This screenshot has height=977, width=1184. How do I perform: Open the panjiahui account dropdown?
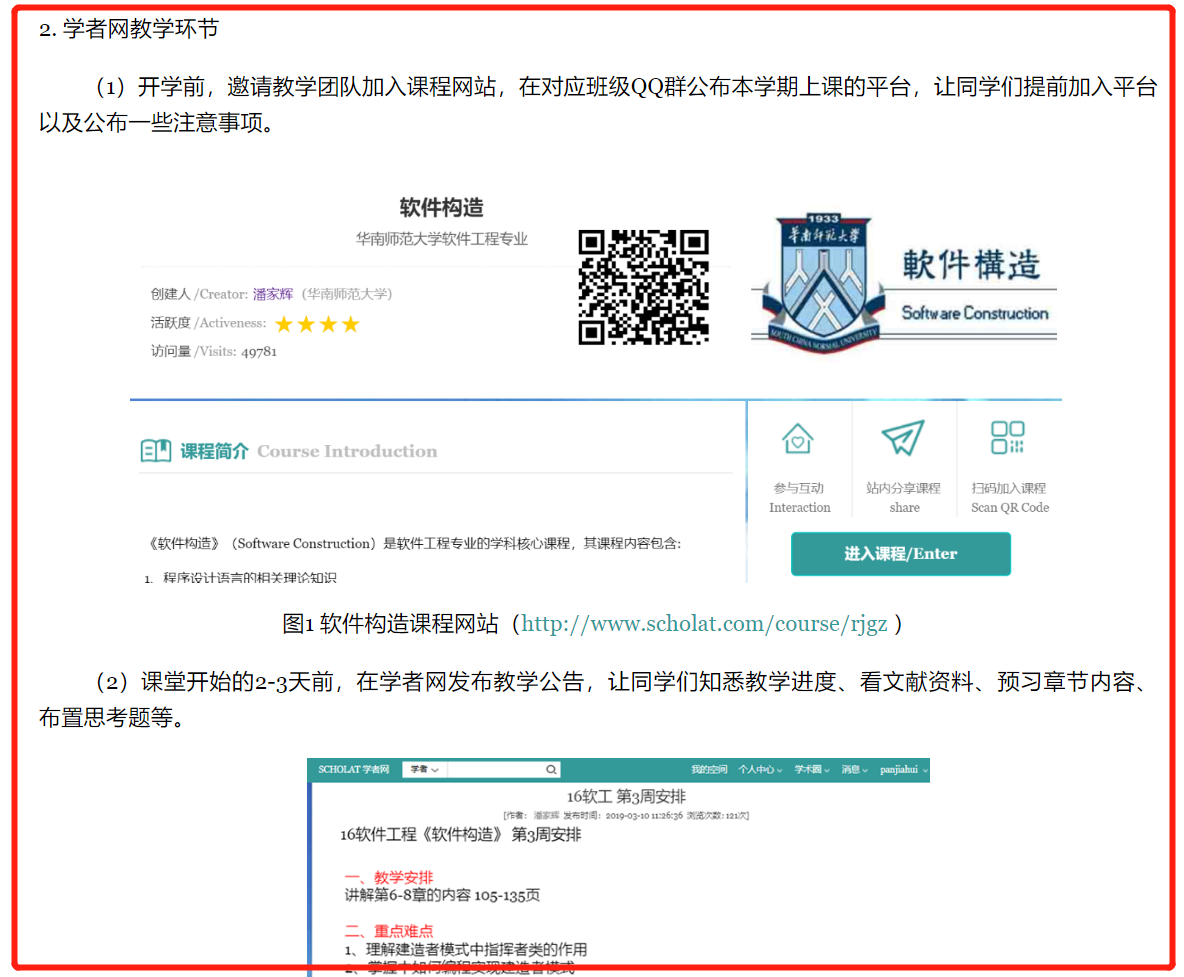coord(904,770)
